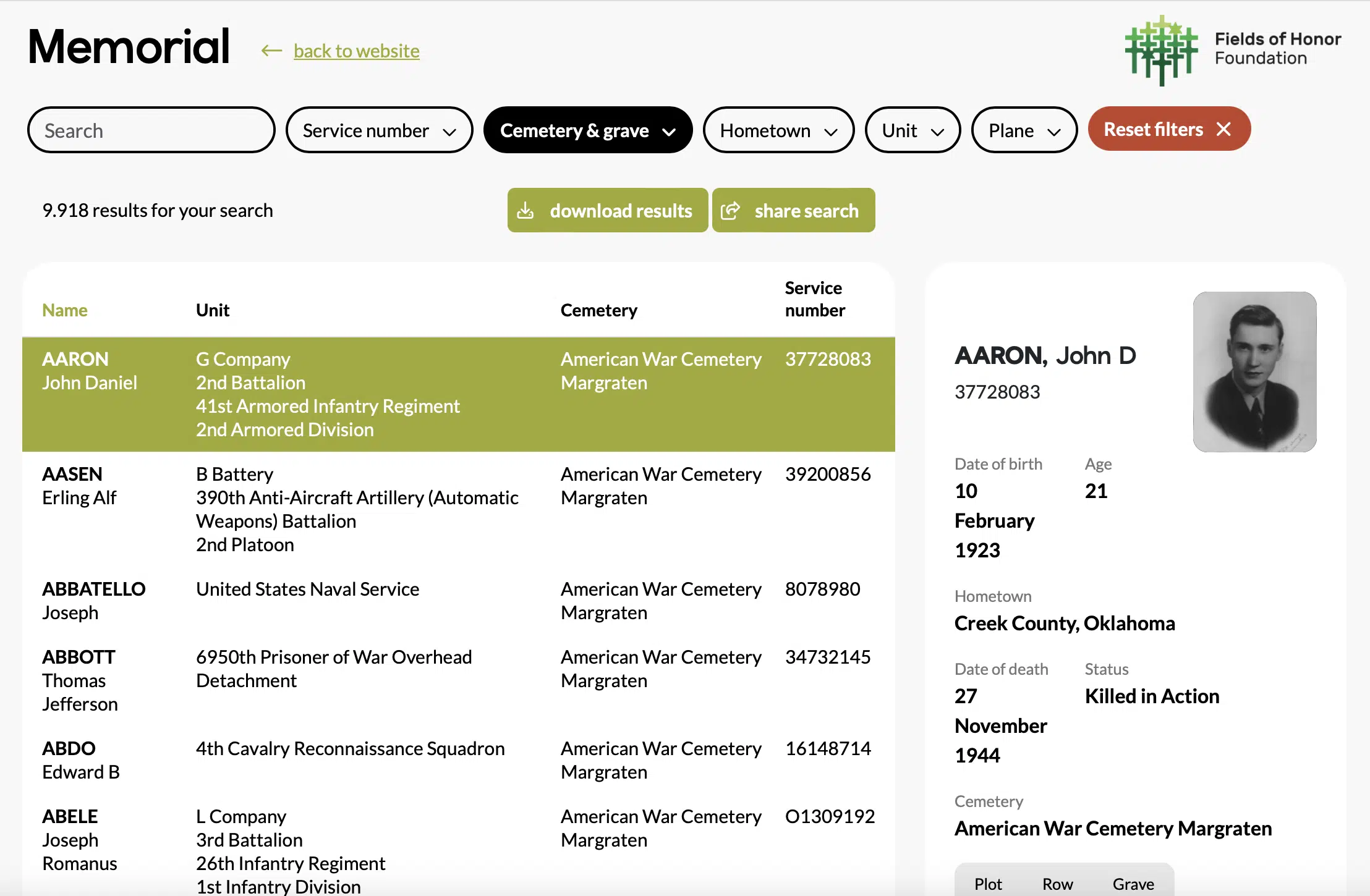Click the X icon on Reset filters
Screen dimensions: 1370x896
[x=1223, y=129]
